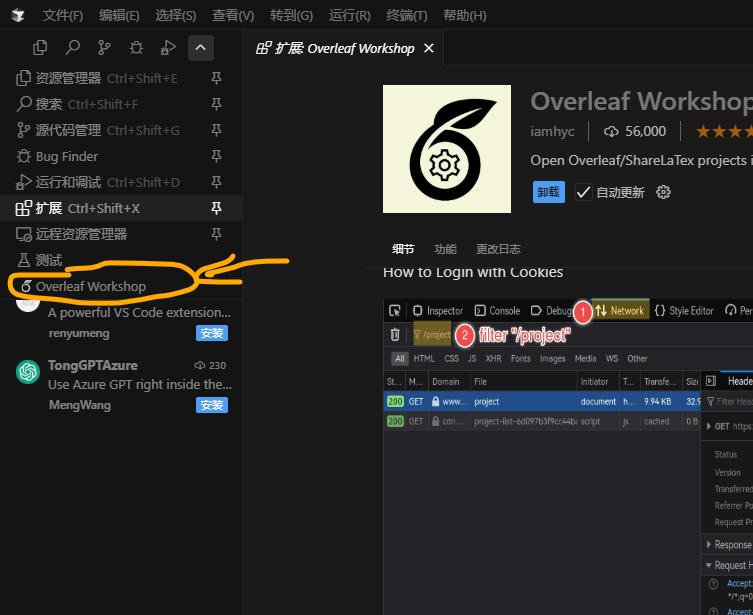The width and height of the screenshot is (753, 615).
Task: Click the renyumeng publisher name
Action: point(79,333)
